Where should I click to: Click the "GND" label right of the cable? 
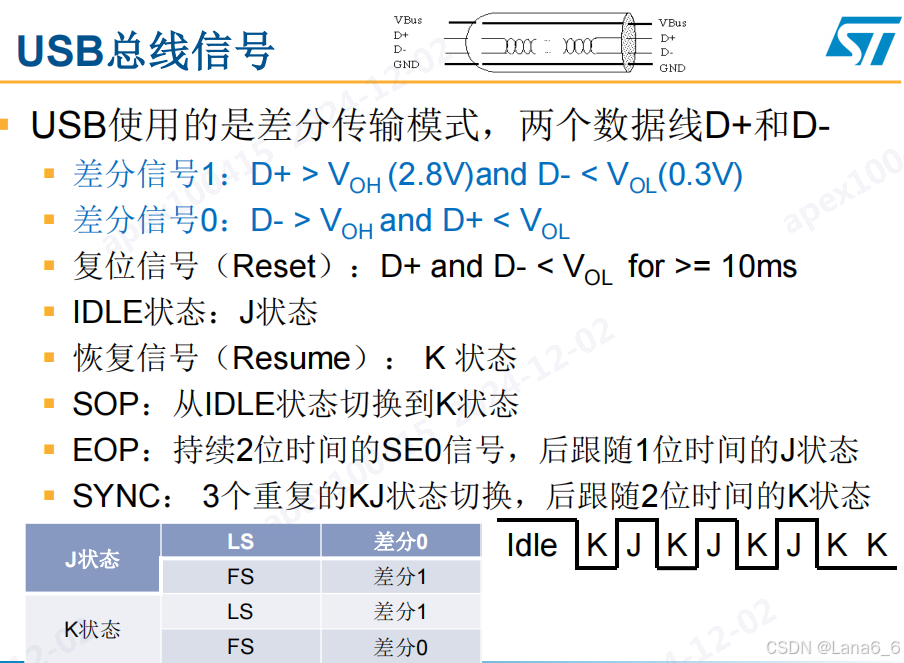coord(672,68)
